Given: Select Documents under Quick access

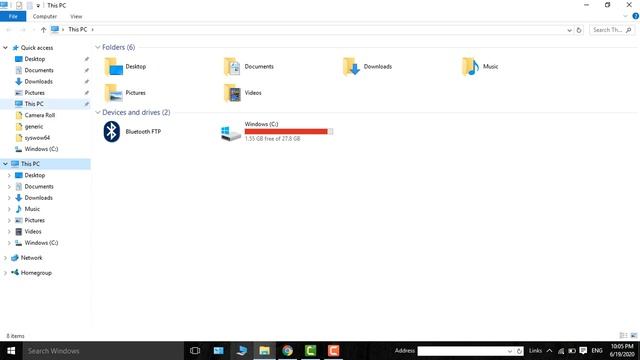Looking at the screenshot, I should click(x=39, y=70).
